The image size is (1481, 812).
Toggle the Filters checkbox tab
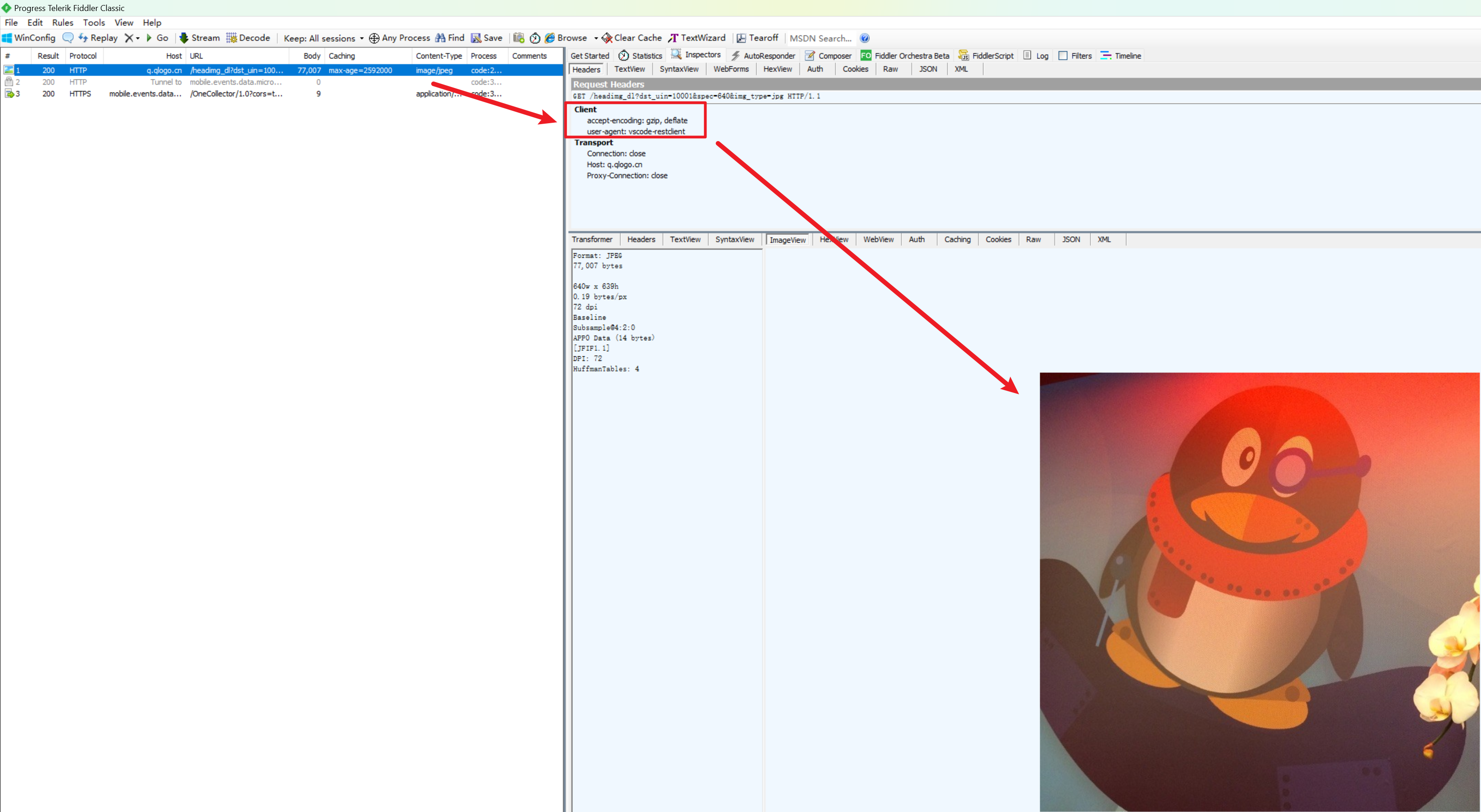click(x=1075, y=56)
